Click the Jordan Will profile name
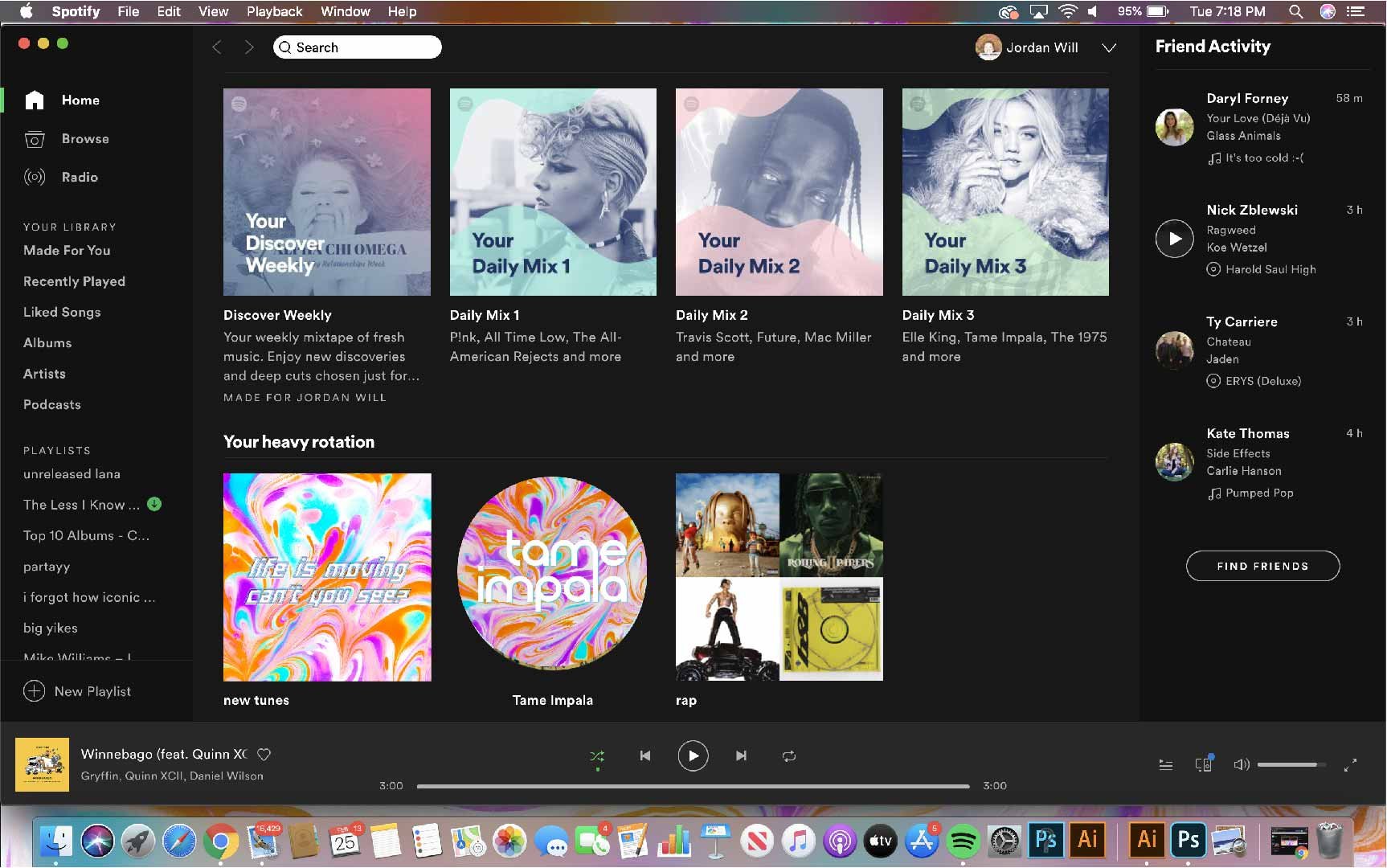The width and height of the screenshot is (1387, 868). tap(1042, 48)
